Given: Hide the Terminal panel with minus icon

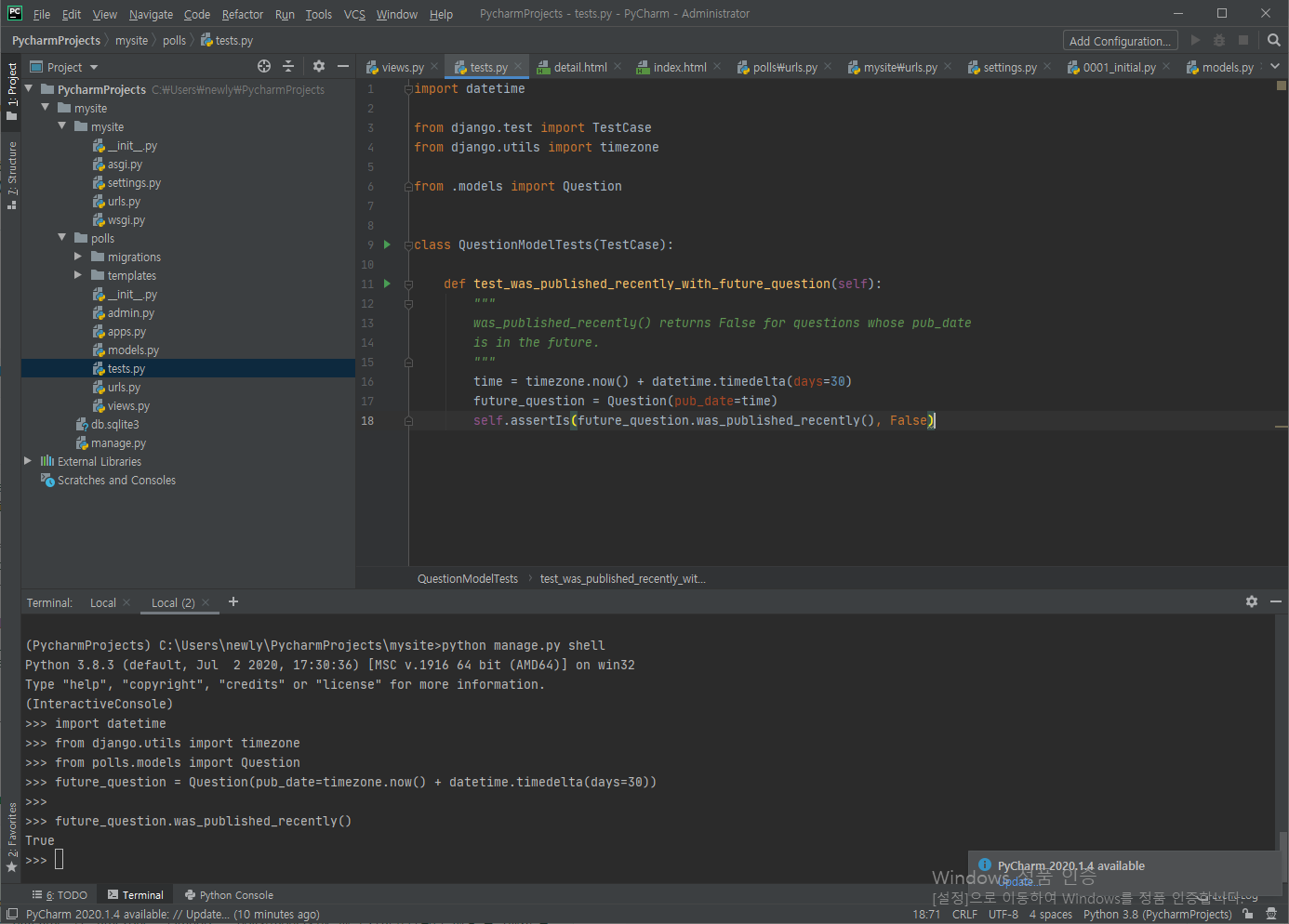Looking at the screenshot, I should point(1276,601).
